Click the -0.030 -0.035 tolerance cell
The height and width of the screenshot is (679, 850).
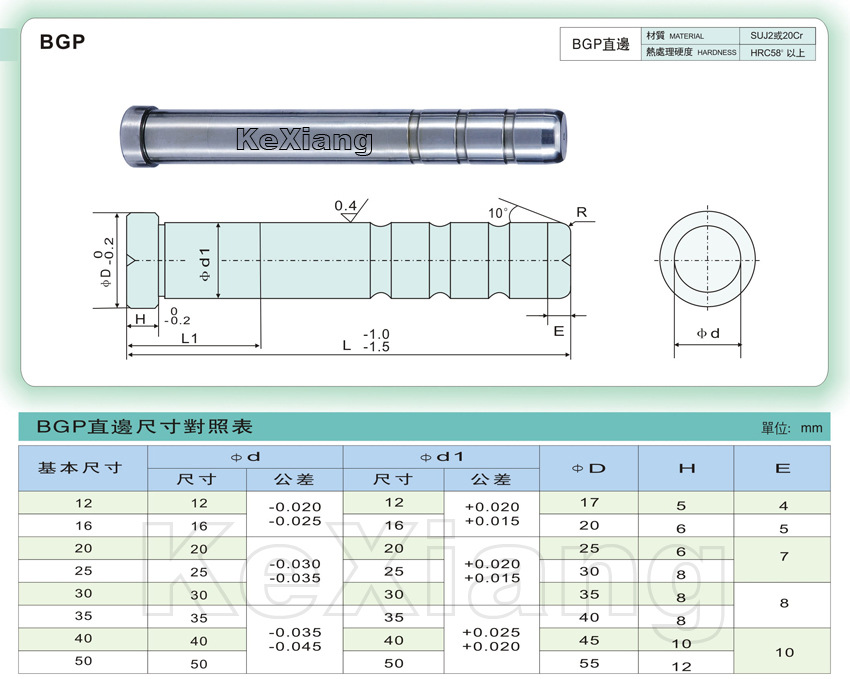tap(295, 571)
